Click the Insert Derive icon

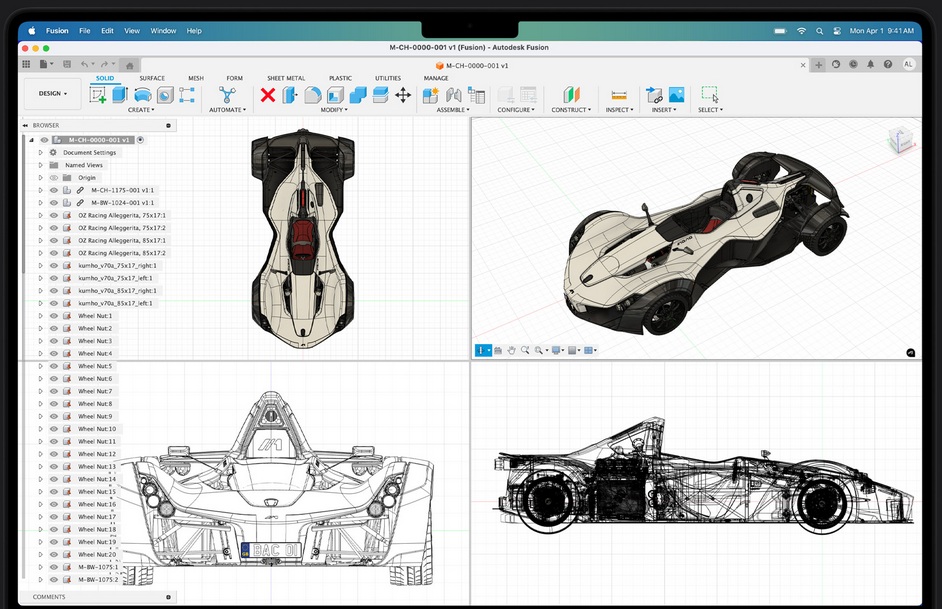coord(654,94)
